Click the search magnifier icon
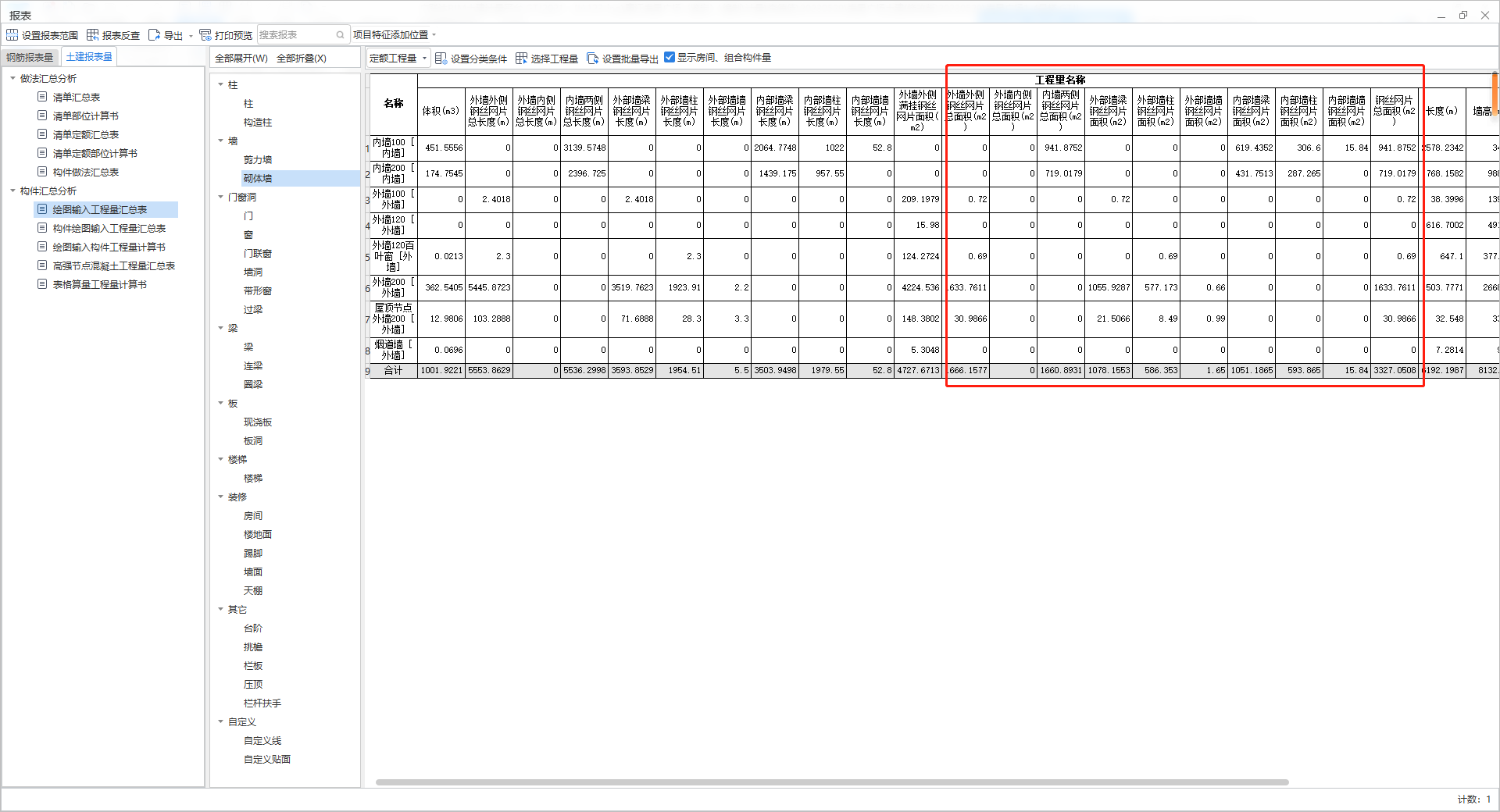Screen dimensions: 1500x812 tap(340, 35)
